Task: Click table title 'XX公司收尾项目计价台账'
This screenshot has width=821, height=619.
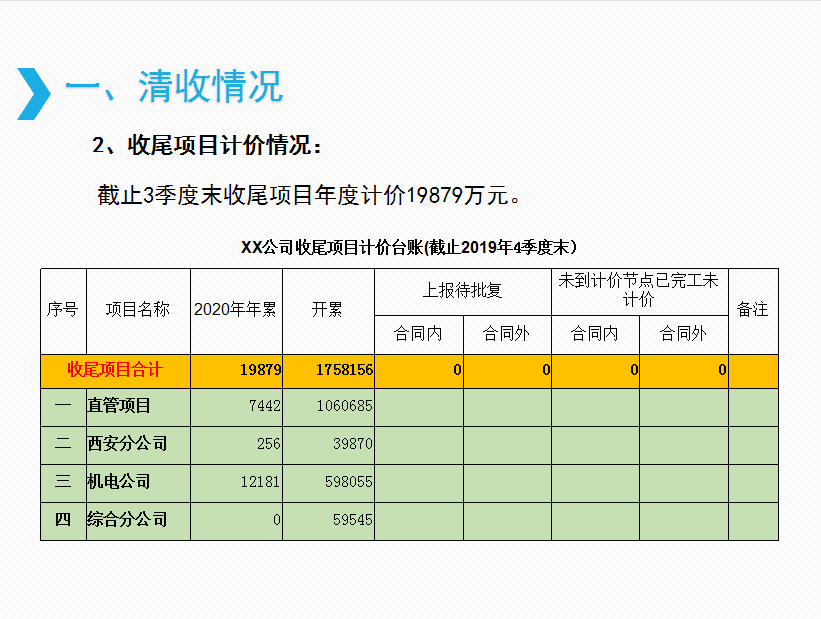Action: click(332, 247)
